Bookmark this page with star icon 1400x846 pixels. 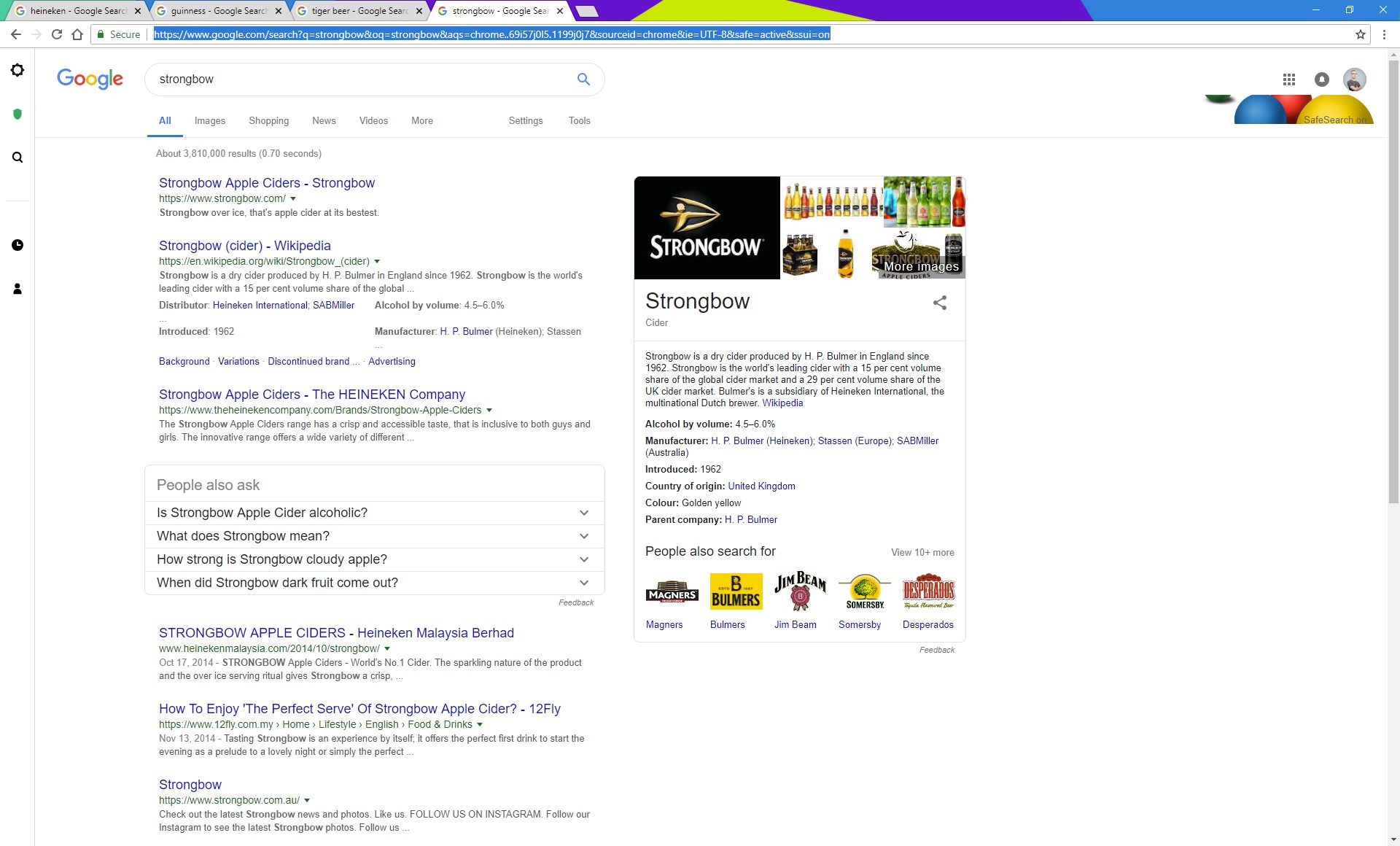pyautogui.click(x=1360, y=34)
